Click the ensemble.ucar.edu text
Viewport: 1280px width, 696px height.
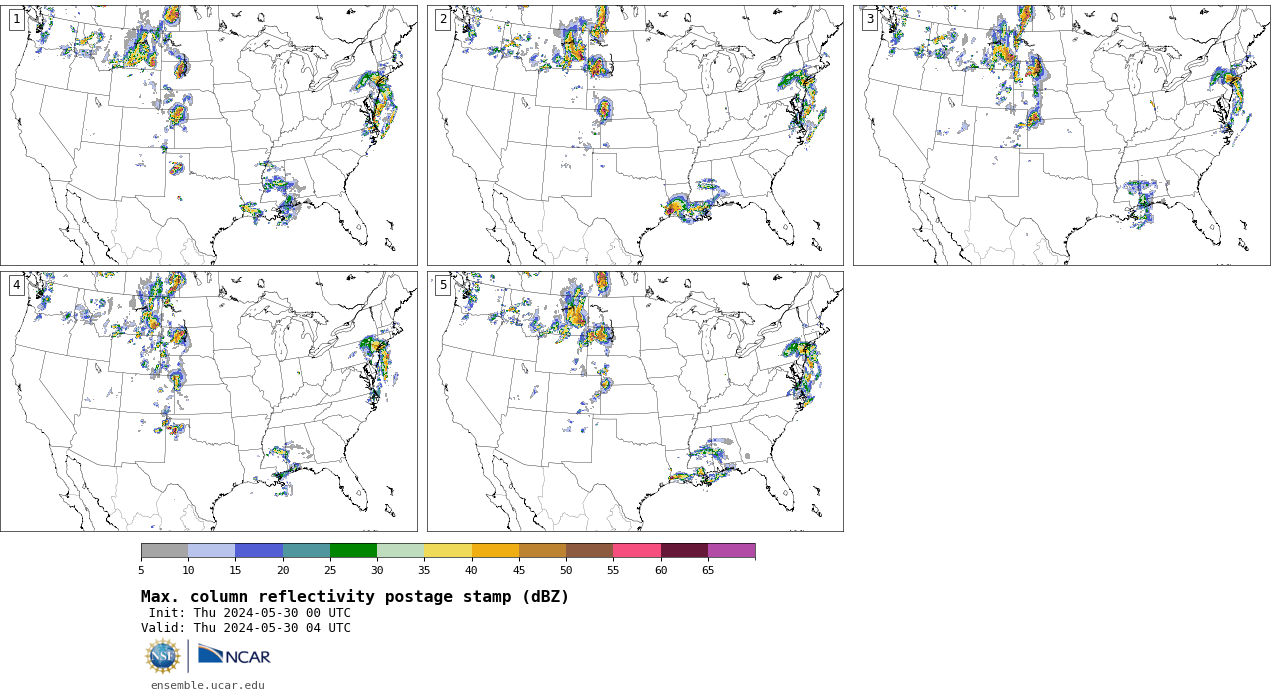point(208,685)
